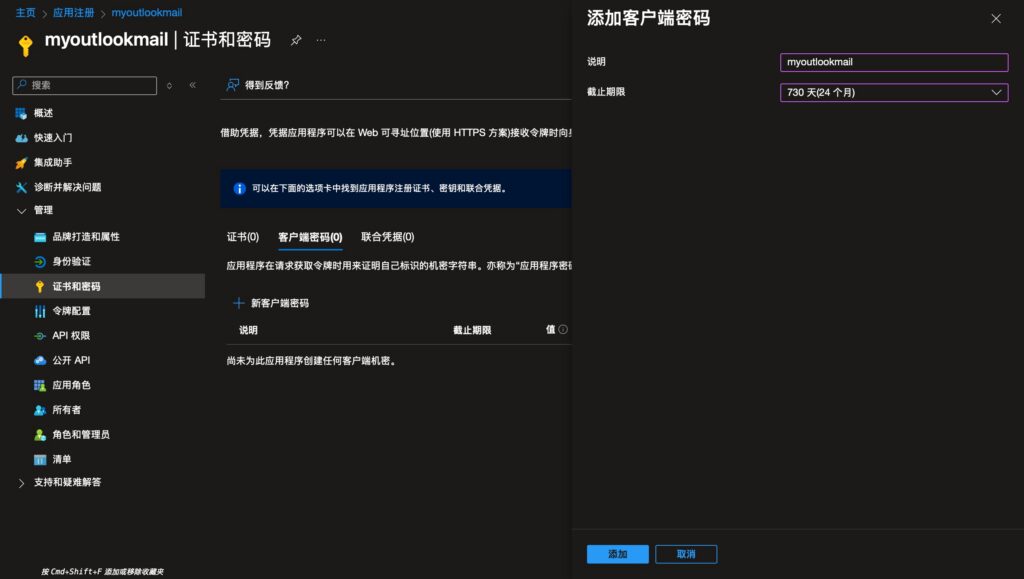Switch to the 联合凭据(0) tab
1024x579 pixels.
387,237
